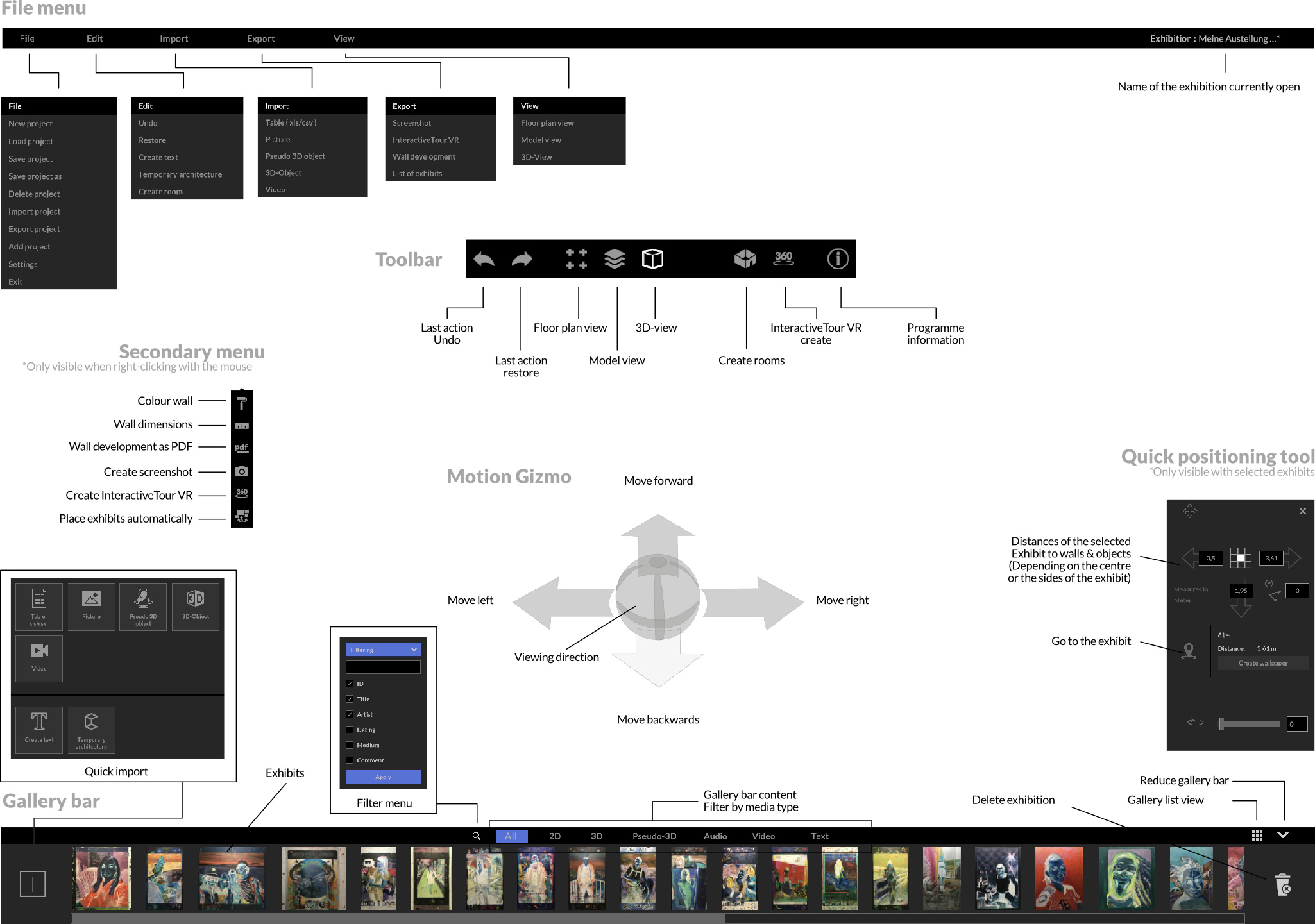Select the All media type tab
Screen dimensions: 1315x924
tap(511, 836)
